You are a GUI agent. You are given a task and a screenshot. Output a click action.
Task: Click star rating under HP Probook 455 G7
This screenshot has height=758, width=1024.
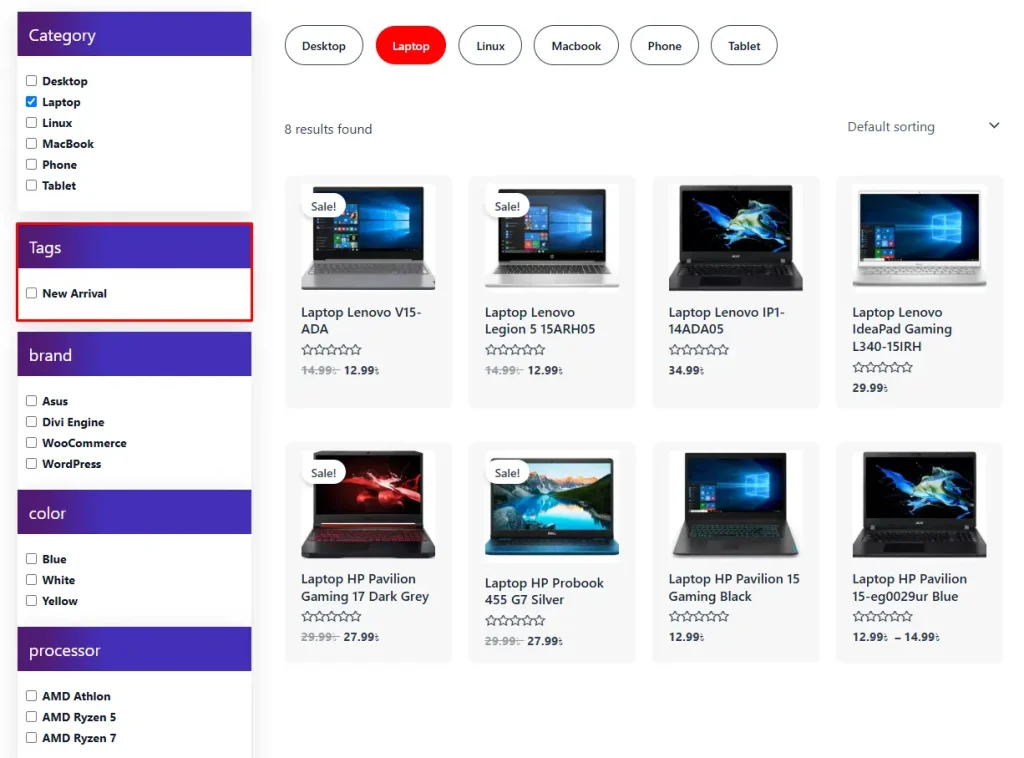[x=515, y=620]
